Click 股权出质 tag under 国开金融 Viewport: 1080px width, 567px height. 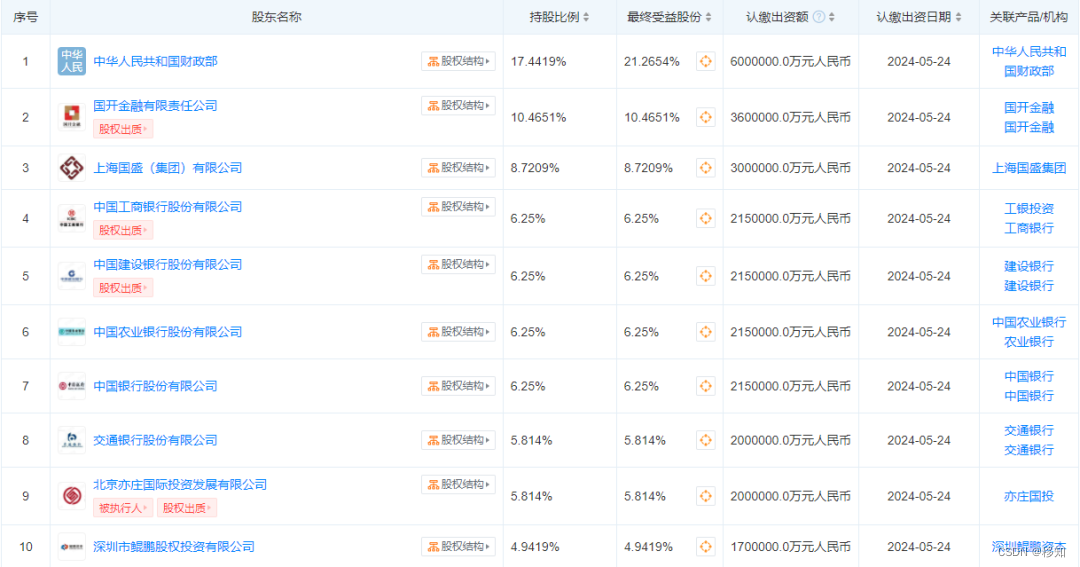pos(123,129)
